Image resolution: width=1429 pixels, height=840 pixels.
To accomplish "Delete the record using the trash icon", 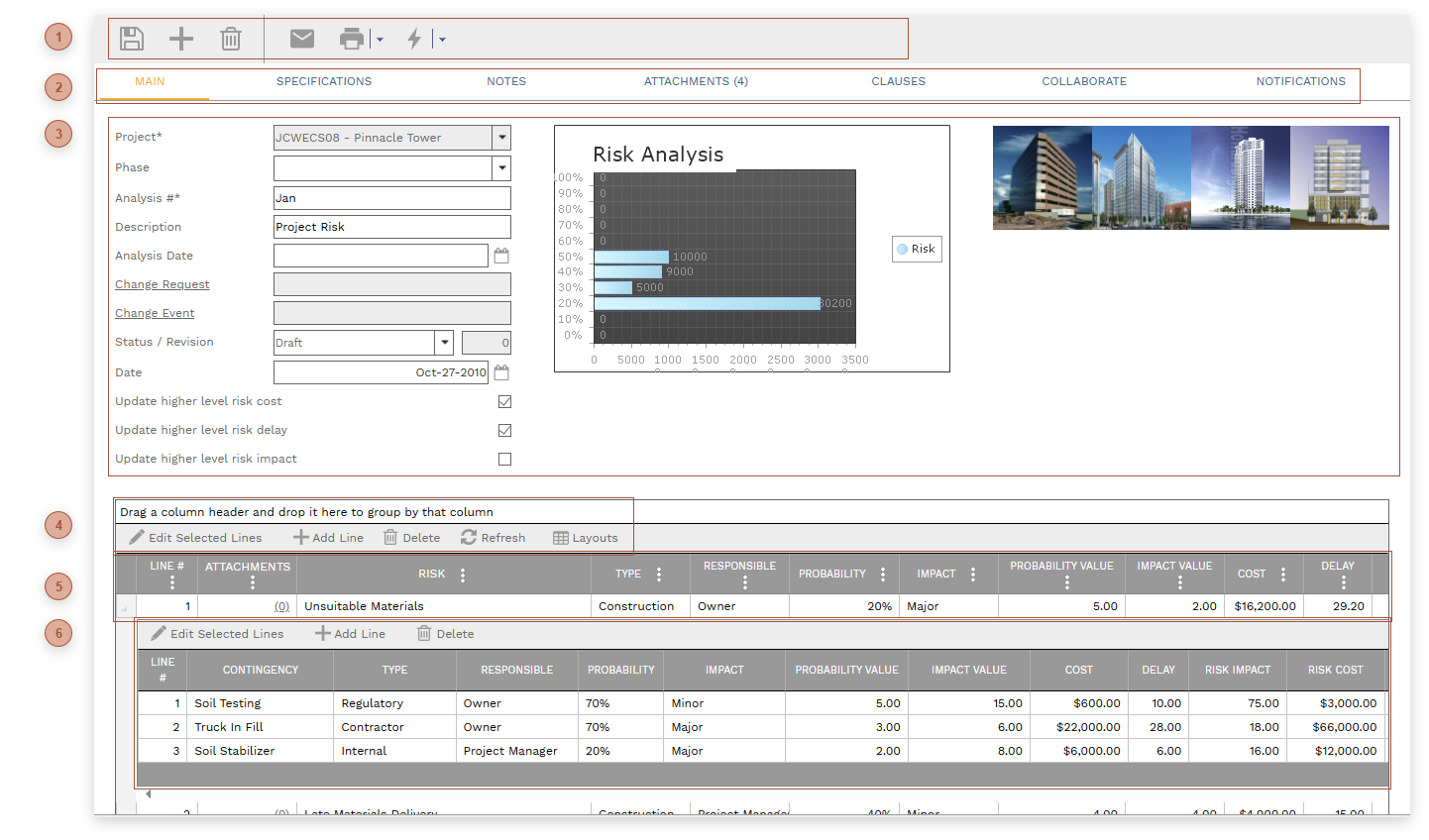I will pos(230,38).
